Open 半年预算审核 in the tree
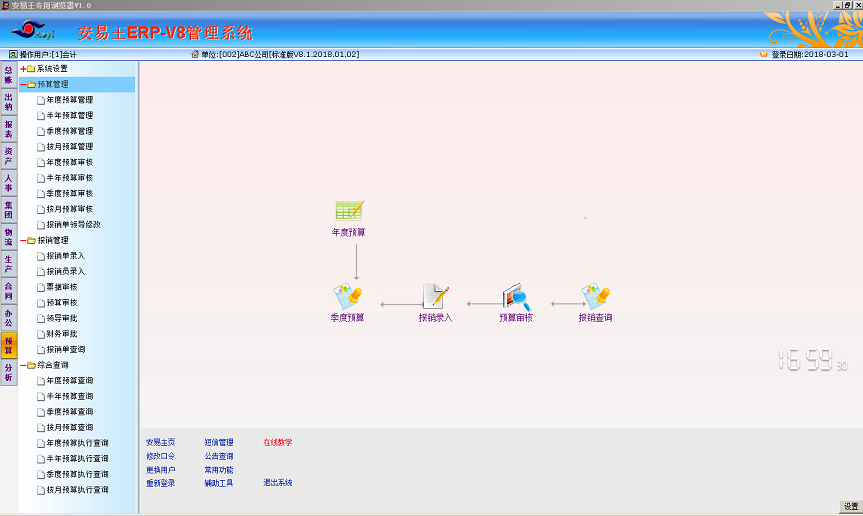 (70, 178)
